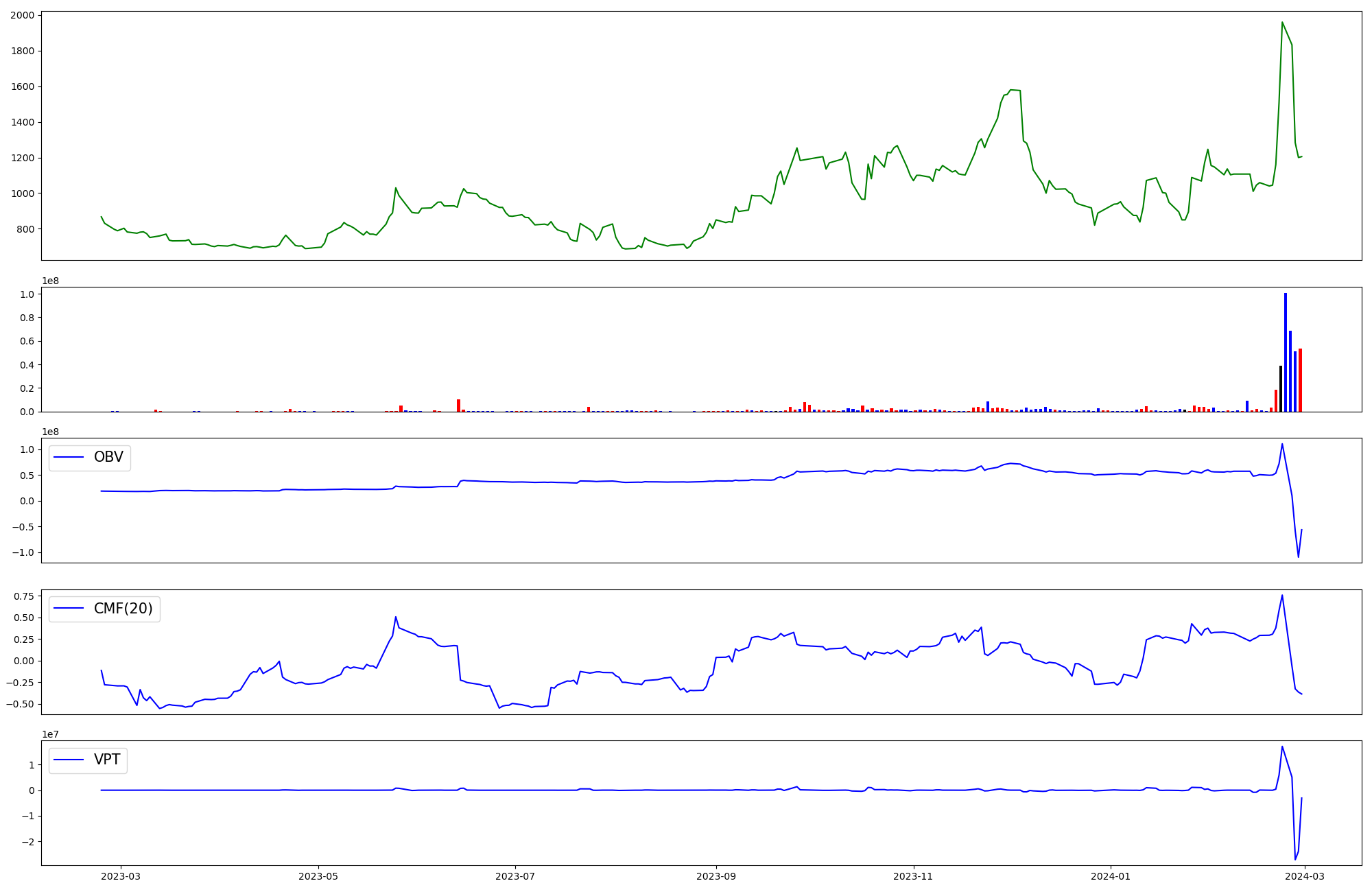Image resolution: width=1372 pixels, height=892 pixels.
Task: Click the 2024-01 x-axis date label
Action: click(x=1110, y=876)
